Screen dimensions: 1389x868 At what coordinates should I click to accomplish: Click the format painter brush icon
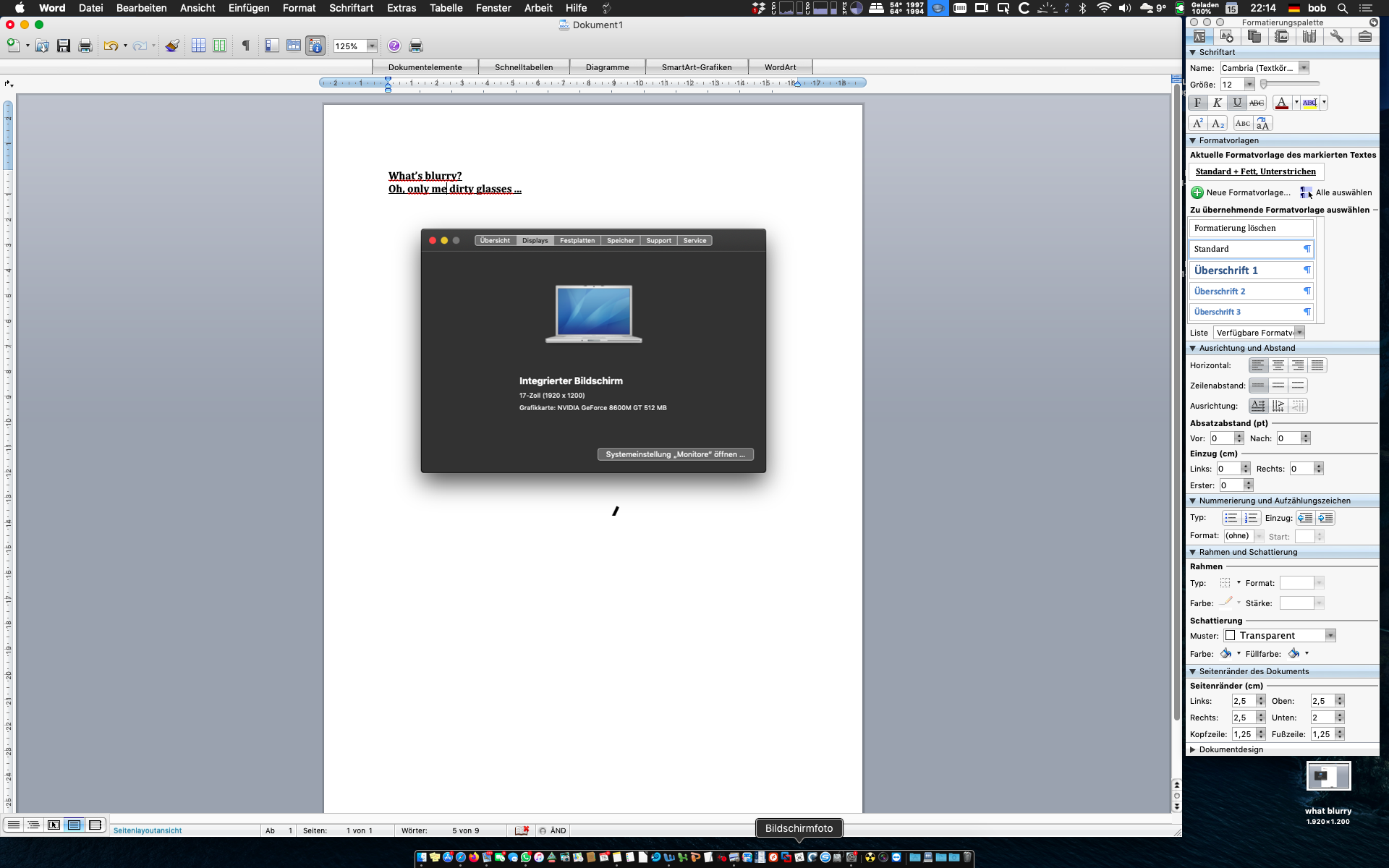(x=171, y=46)
